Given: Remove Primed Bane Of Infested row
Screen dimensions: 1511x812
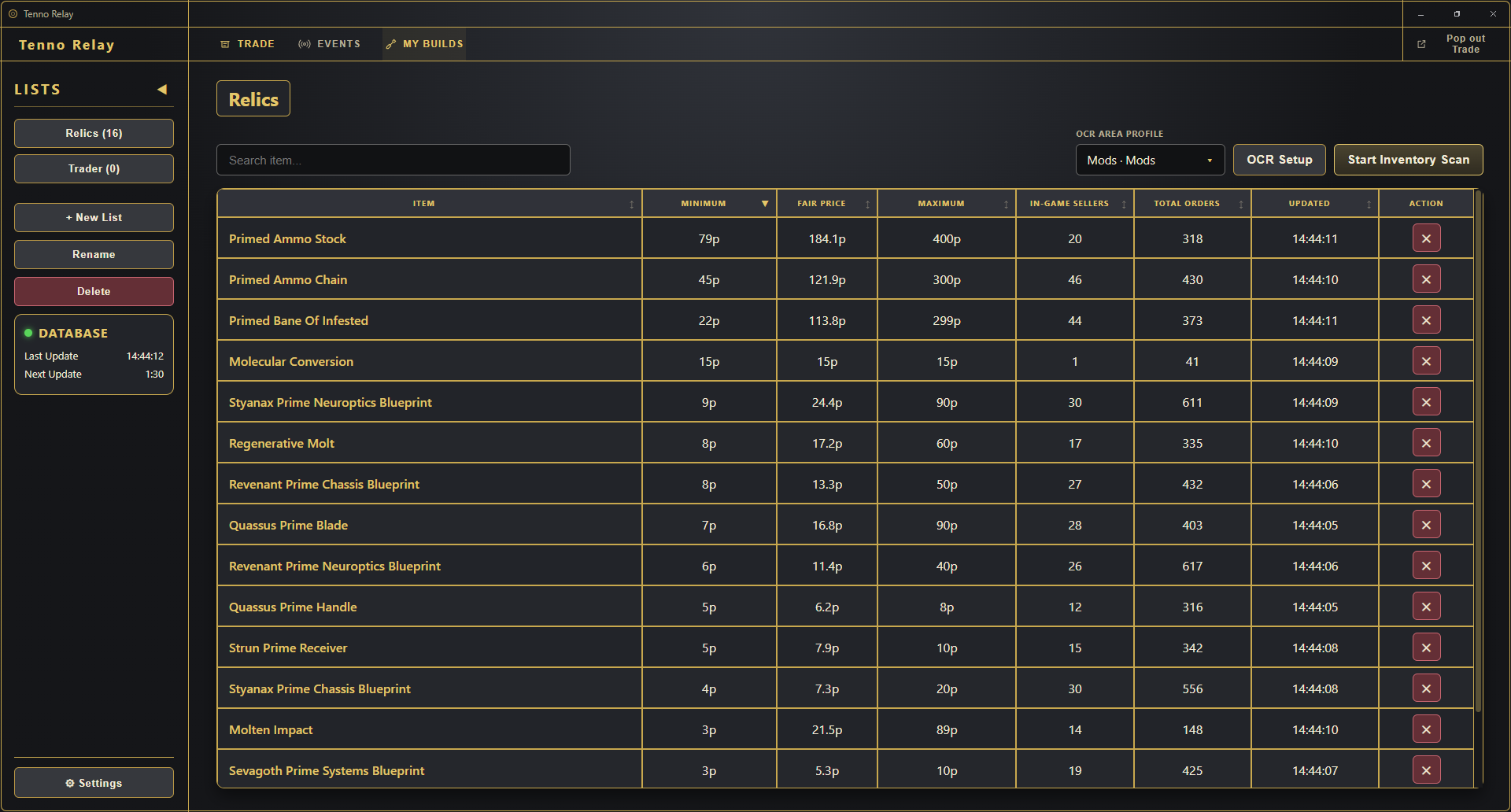Looking at the screenshot, I should click(x=1426, y=320).
